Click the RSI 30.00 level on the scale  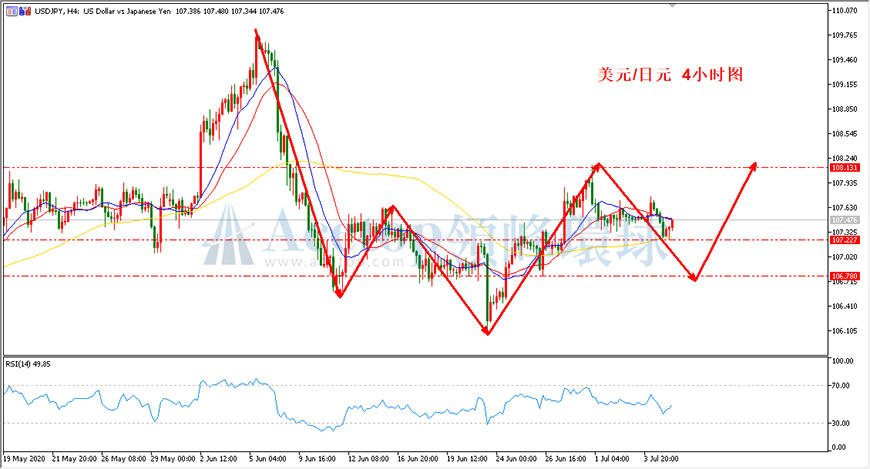point(841,423)
